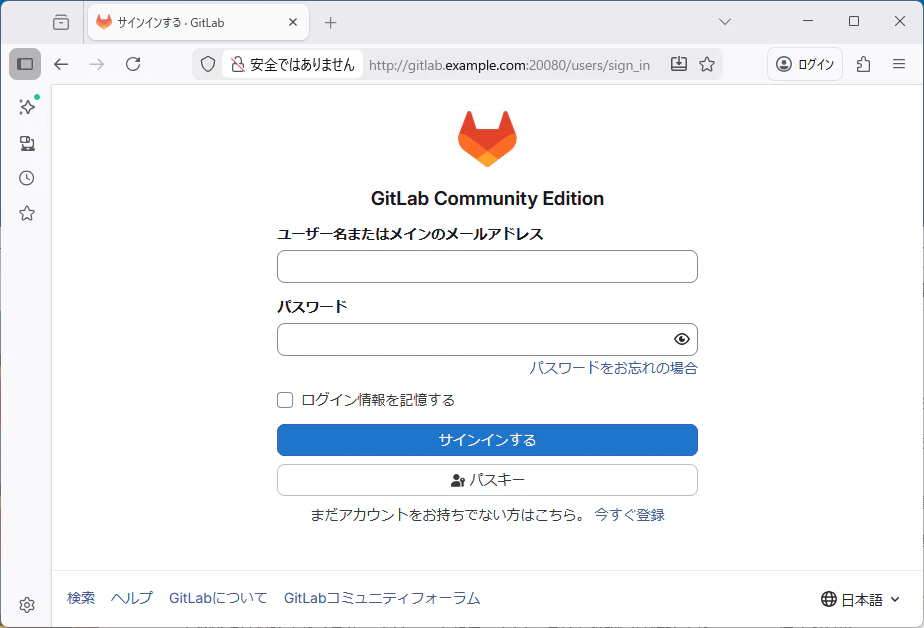
Task: Toggle password visibility eye icon
Action: pyautogui.click(x=682, y=339)
